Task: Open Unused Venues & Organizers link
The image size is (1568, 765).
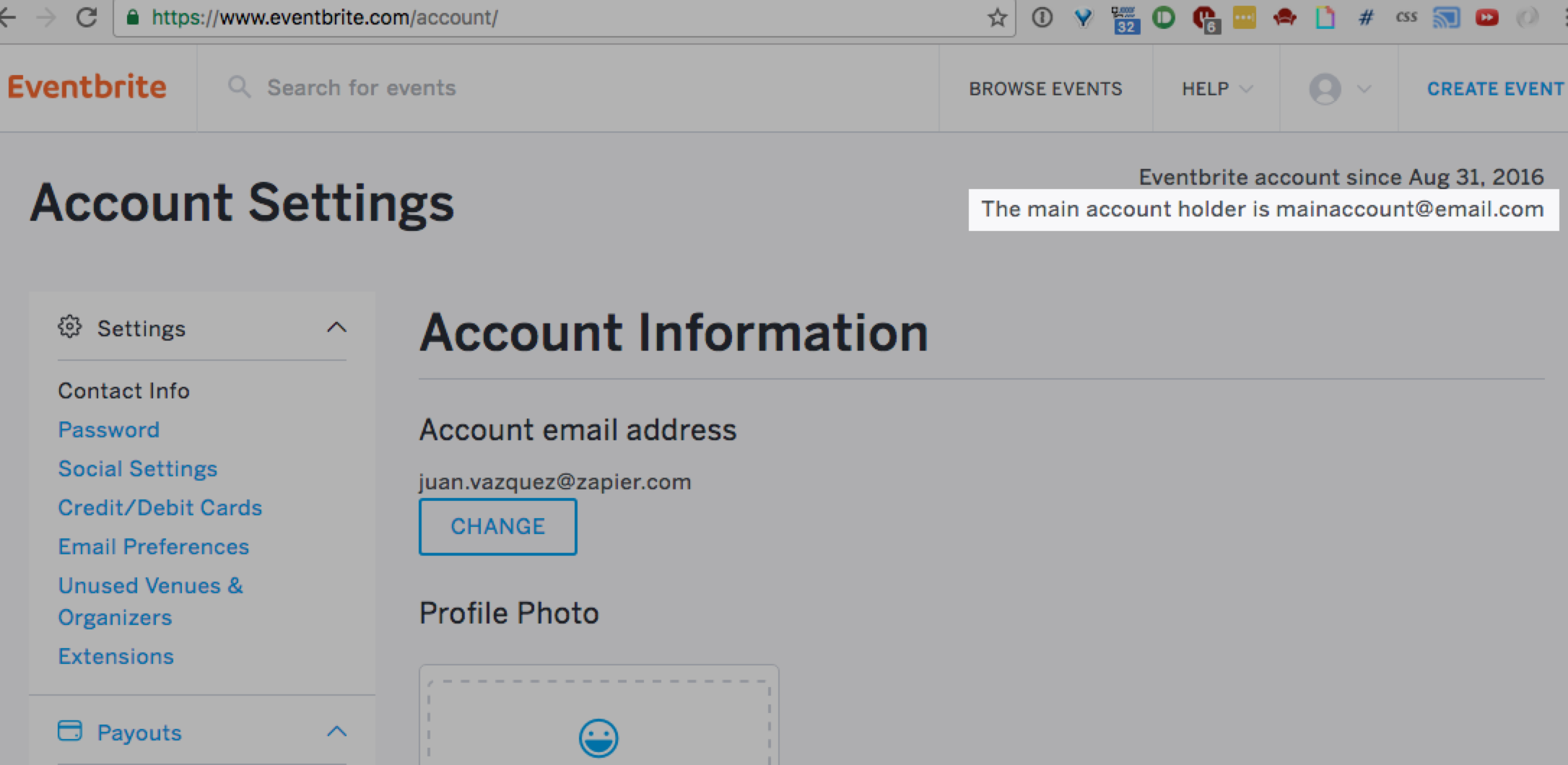Action: click(150, 601)
